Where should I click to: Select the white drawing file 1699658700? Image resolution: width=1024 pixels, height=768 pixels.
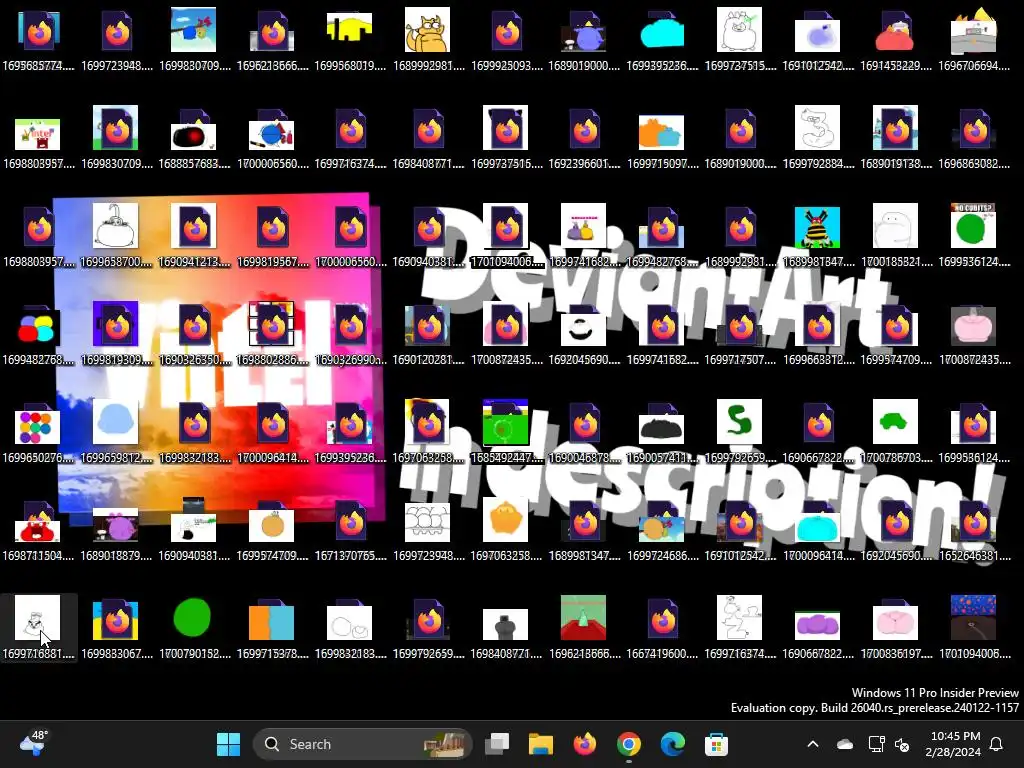click(116, 235)
